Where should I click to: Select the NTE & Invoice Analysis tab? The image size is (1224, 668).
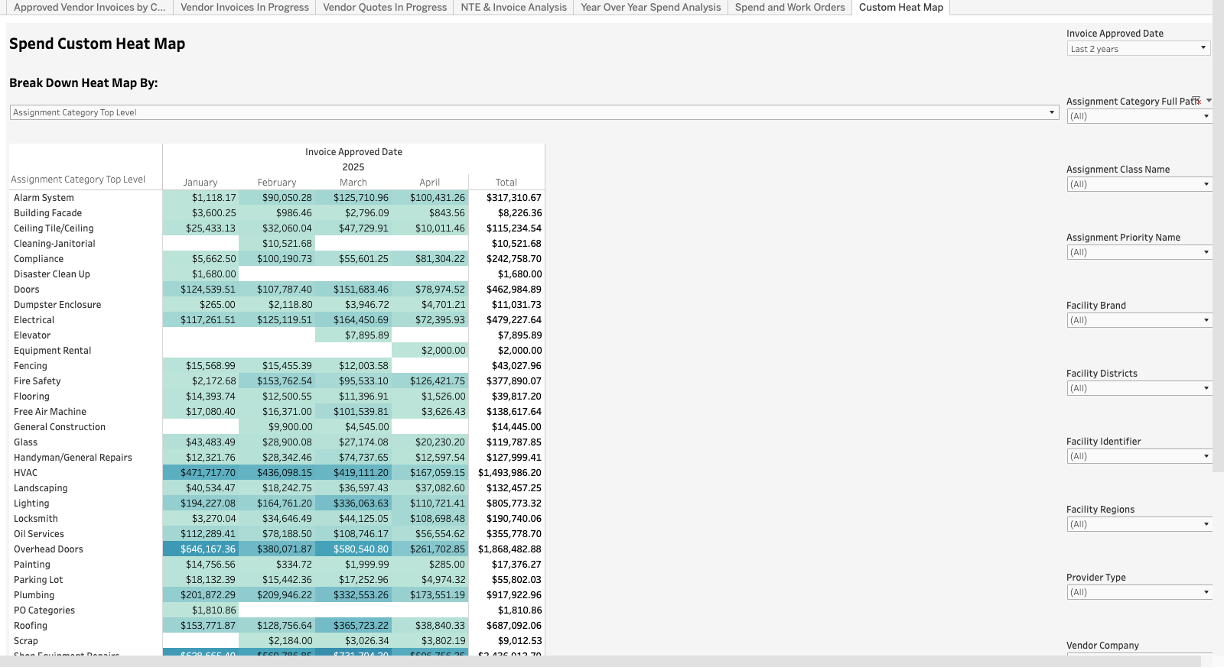click(x=513, y=7)
